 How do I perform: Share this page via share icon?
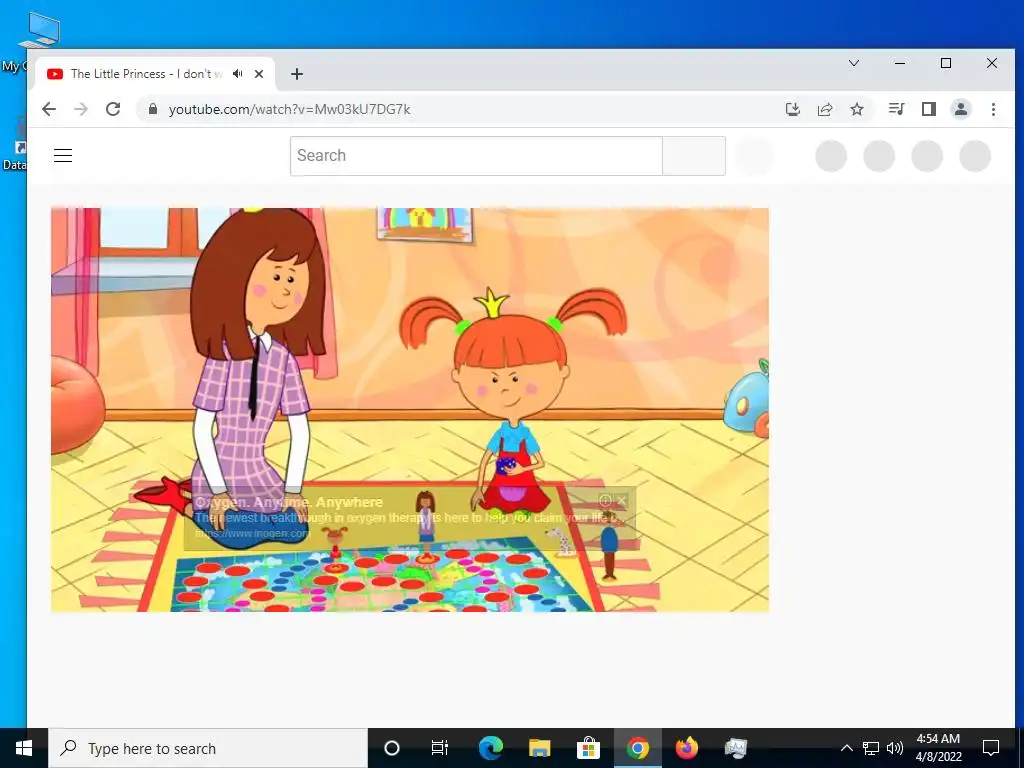click(x=825, y=109)
